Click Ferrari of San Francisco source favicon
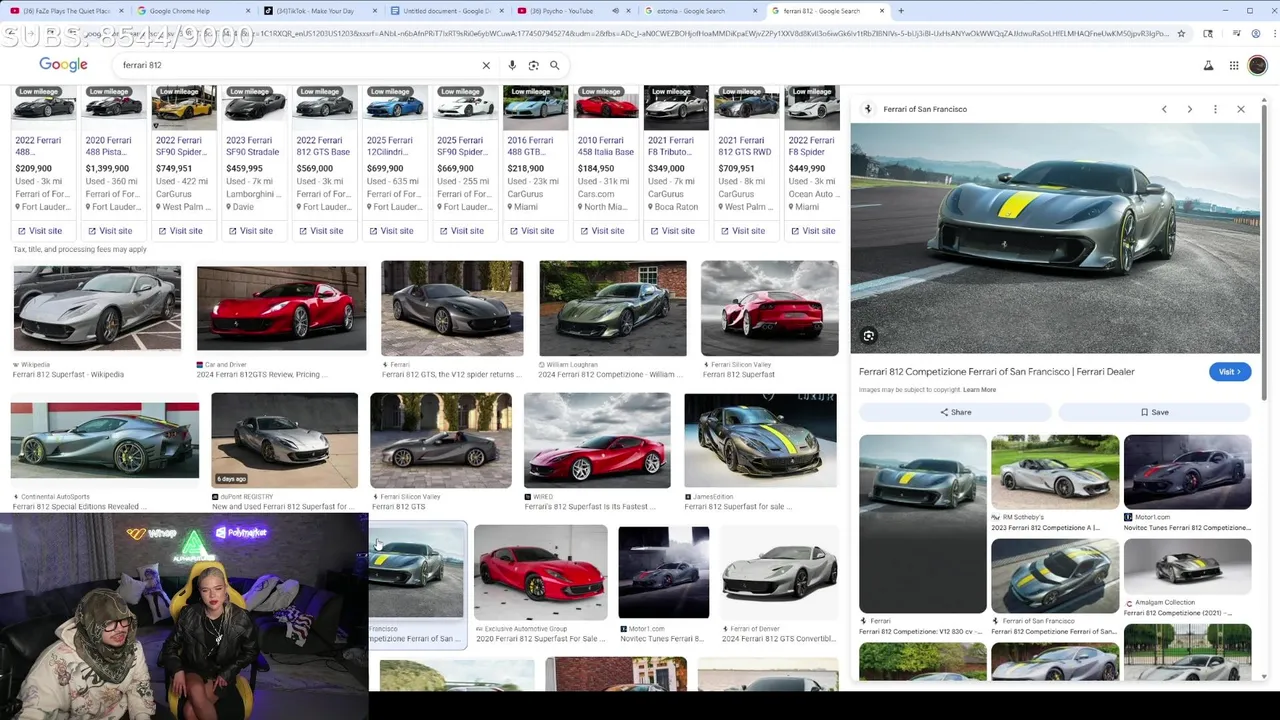Viewport: 1280px width, 720px height. click(868, 109)
